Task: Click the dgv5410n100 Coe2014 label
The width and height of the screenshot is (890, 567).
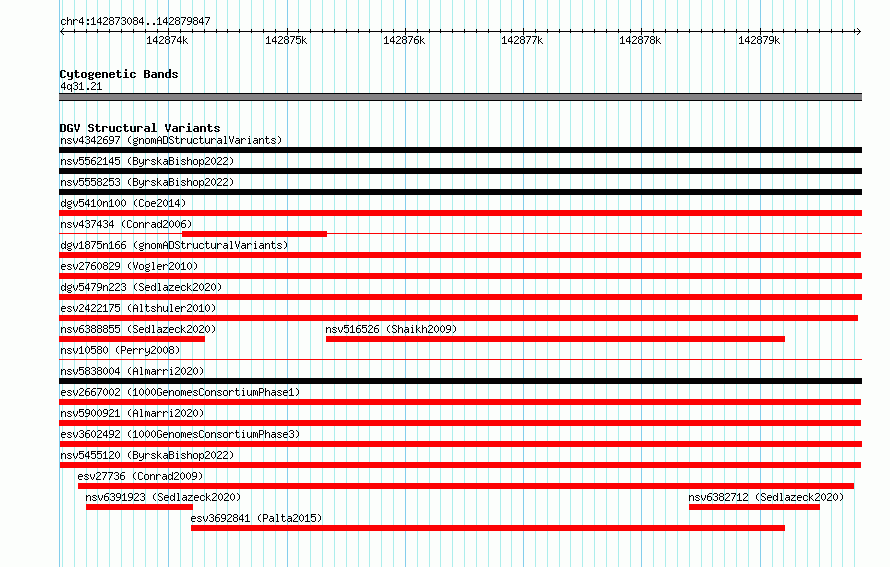Action: click(x=123, y=203)
